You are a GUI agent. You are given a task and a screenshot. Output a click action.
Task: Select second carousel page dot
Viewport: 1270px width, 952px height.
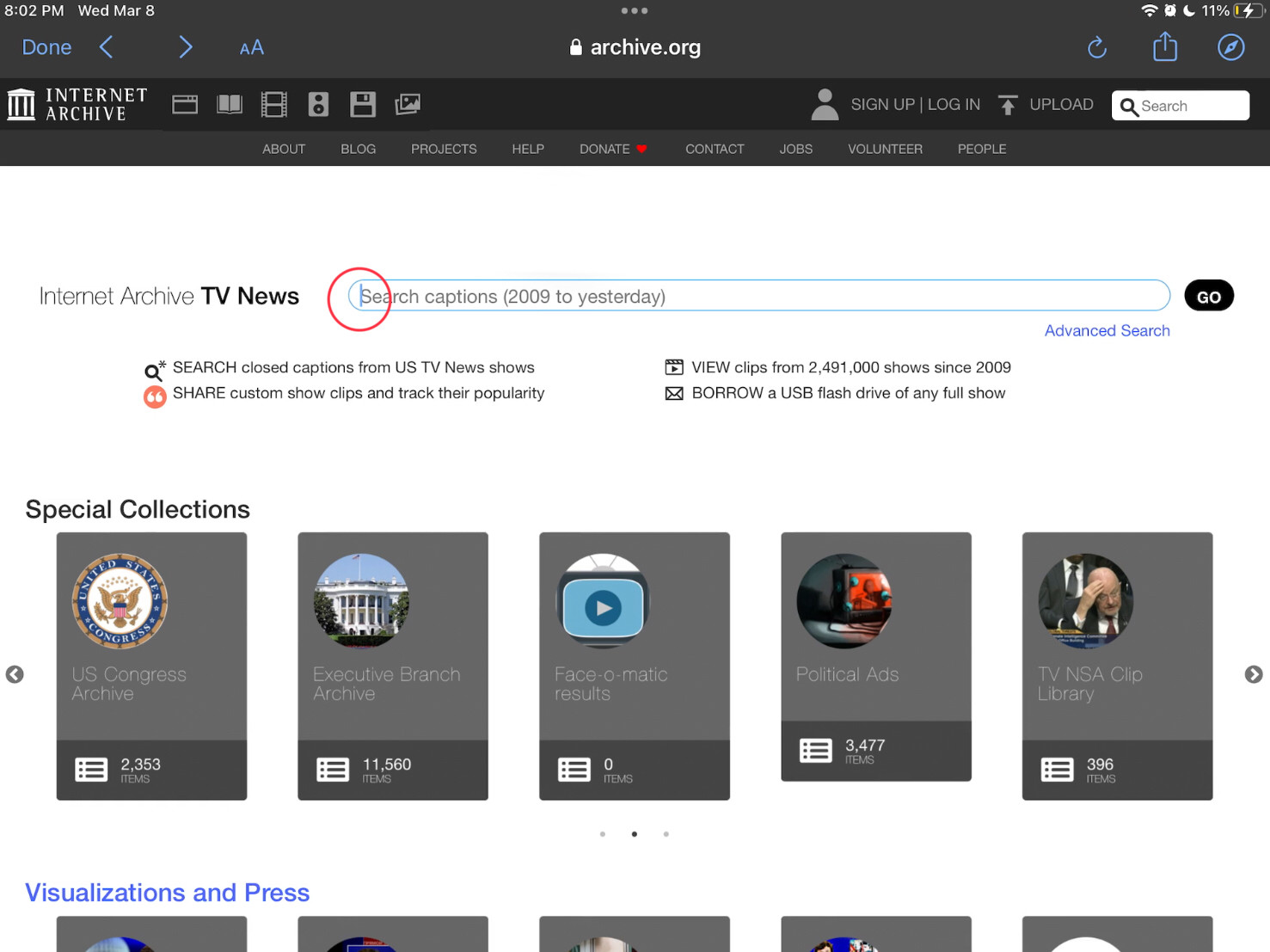coord(635,834)
